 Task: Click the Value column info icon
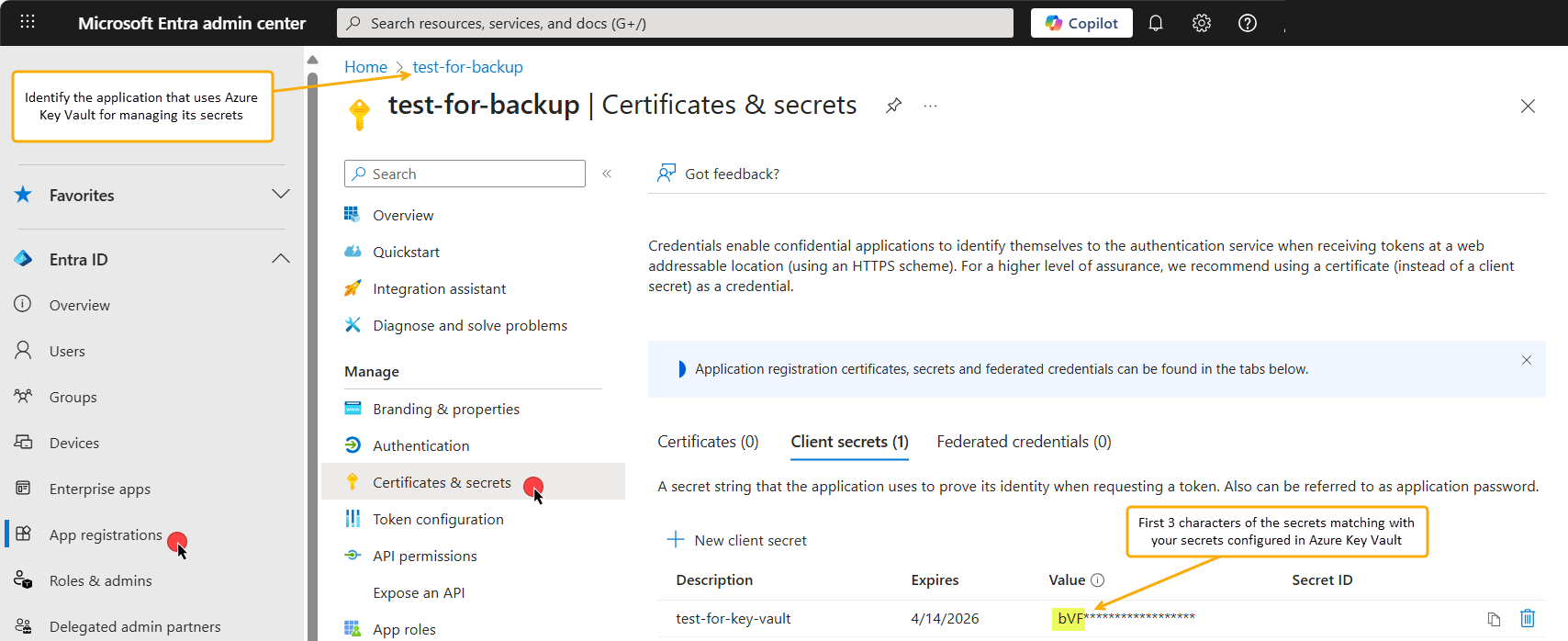(x=1098, y=579)
